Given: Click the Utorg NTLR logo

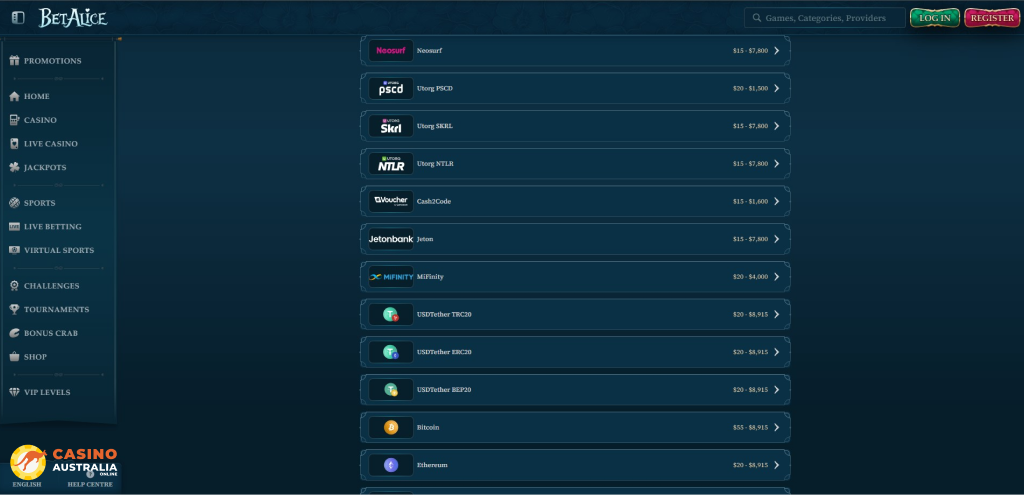Looking at the screenshot, I should 391,164.
